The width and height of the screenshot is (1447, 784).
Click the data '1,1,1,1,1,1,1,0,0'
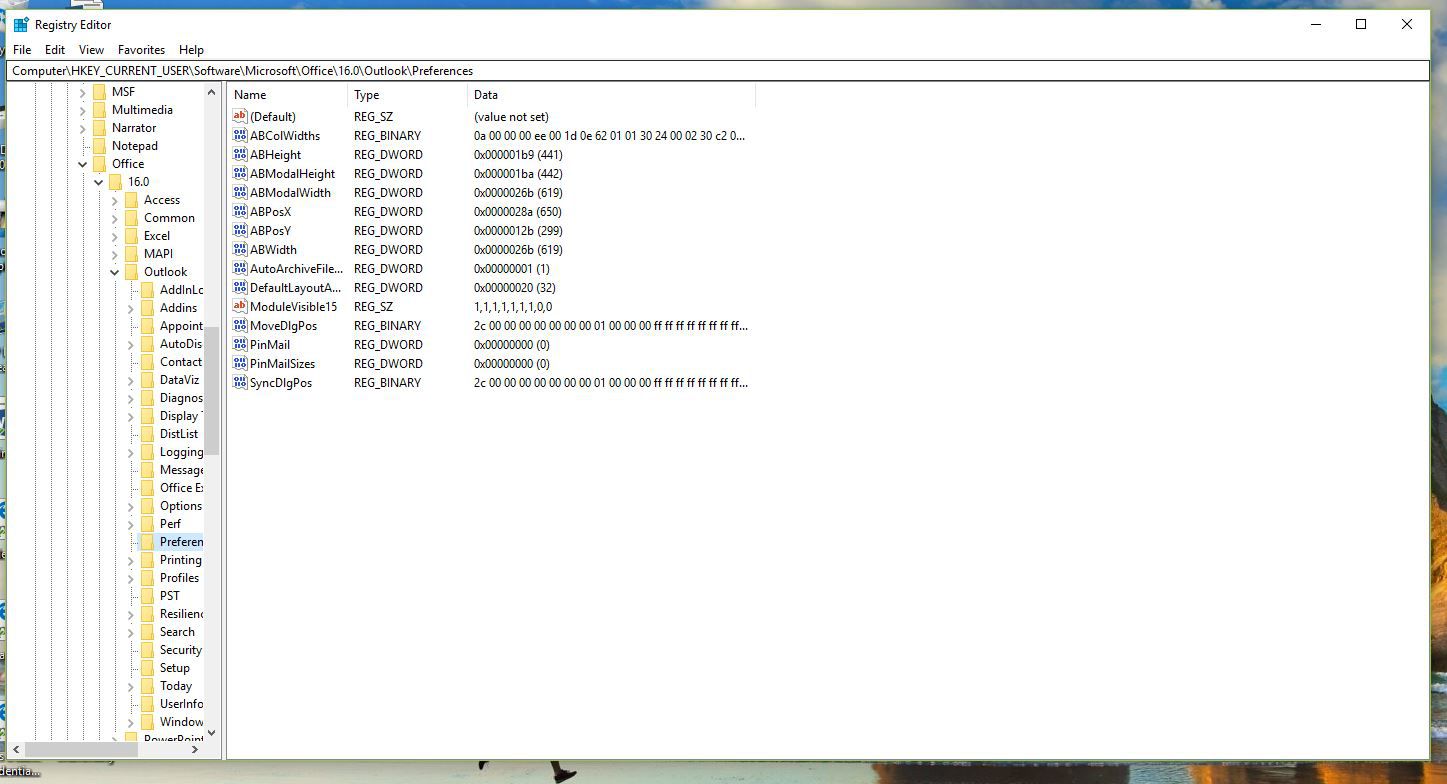pos(513,307)
